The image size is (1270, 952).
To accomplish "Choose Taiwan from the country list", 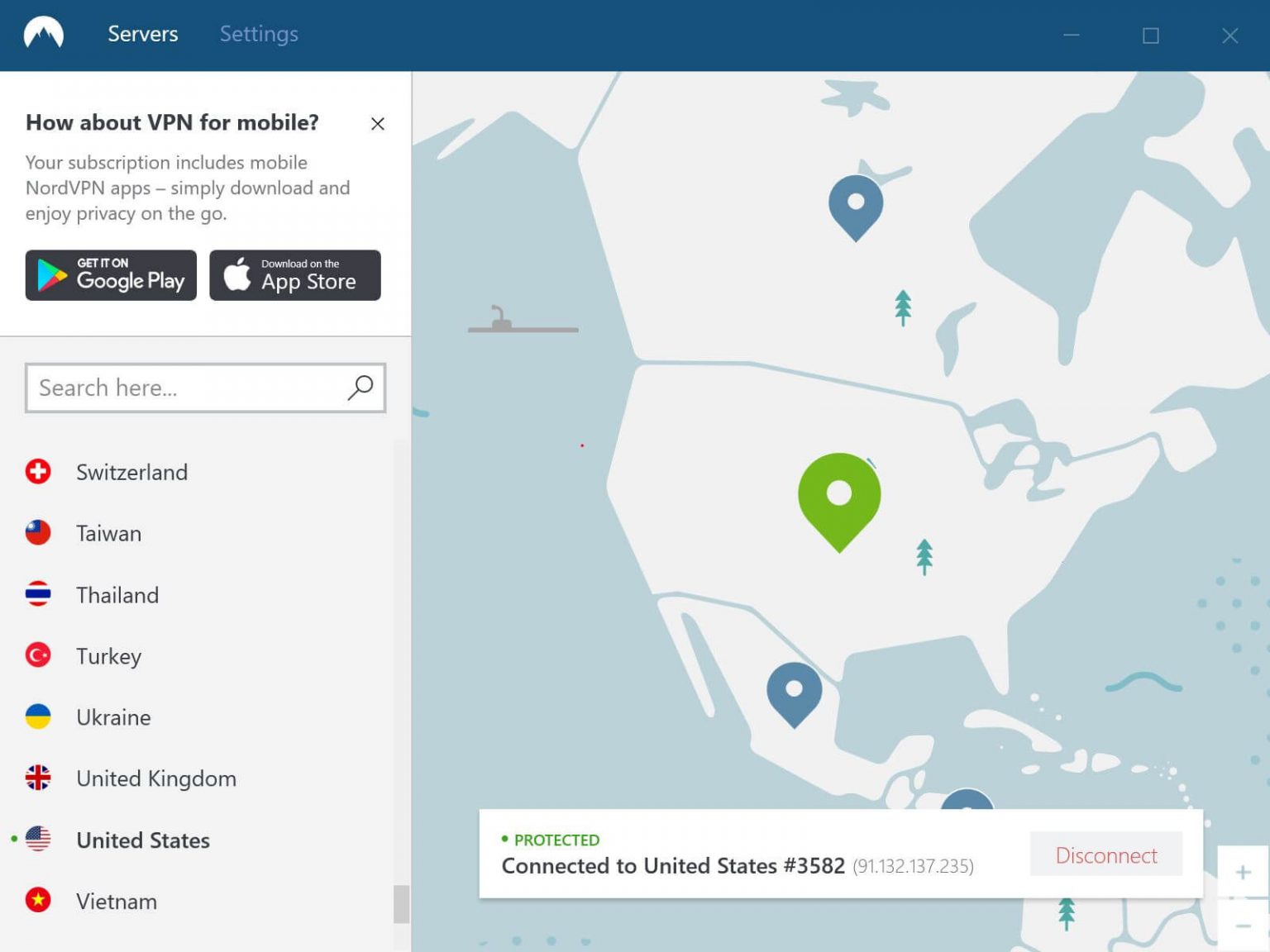I will click(x=108, y=534).
